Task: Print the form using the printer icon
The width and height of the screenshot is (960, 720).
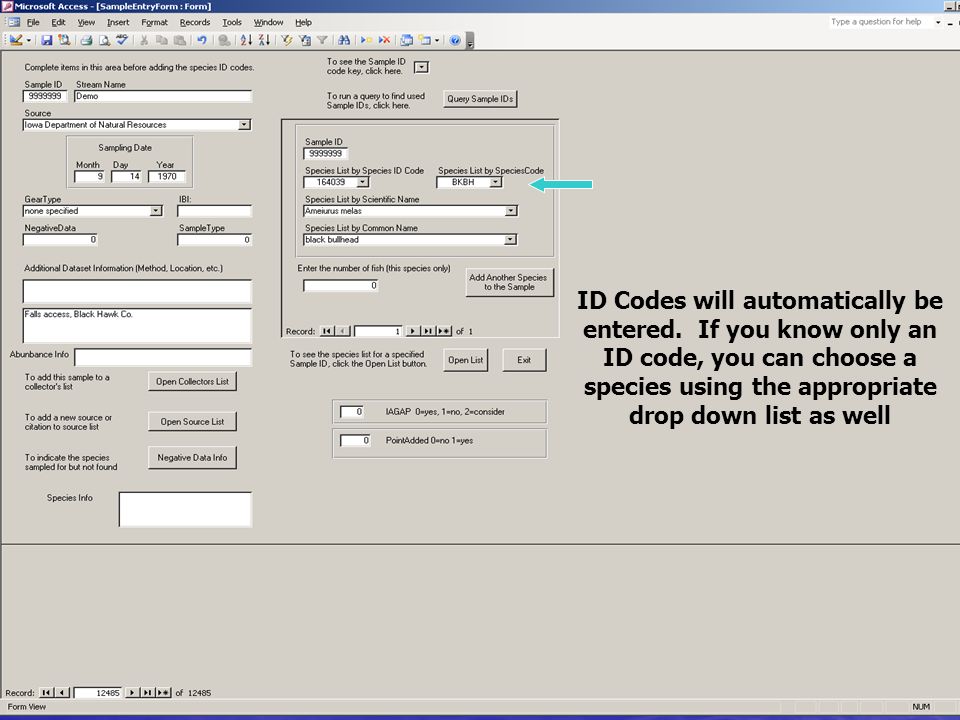Action: pyautogui.click(x=86, y=40)
